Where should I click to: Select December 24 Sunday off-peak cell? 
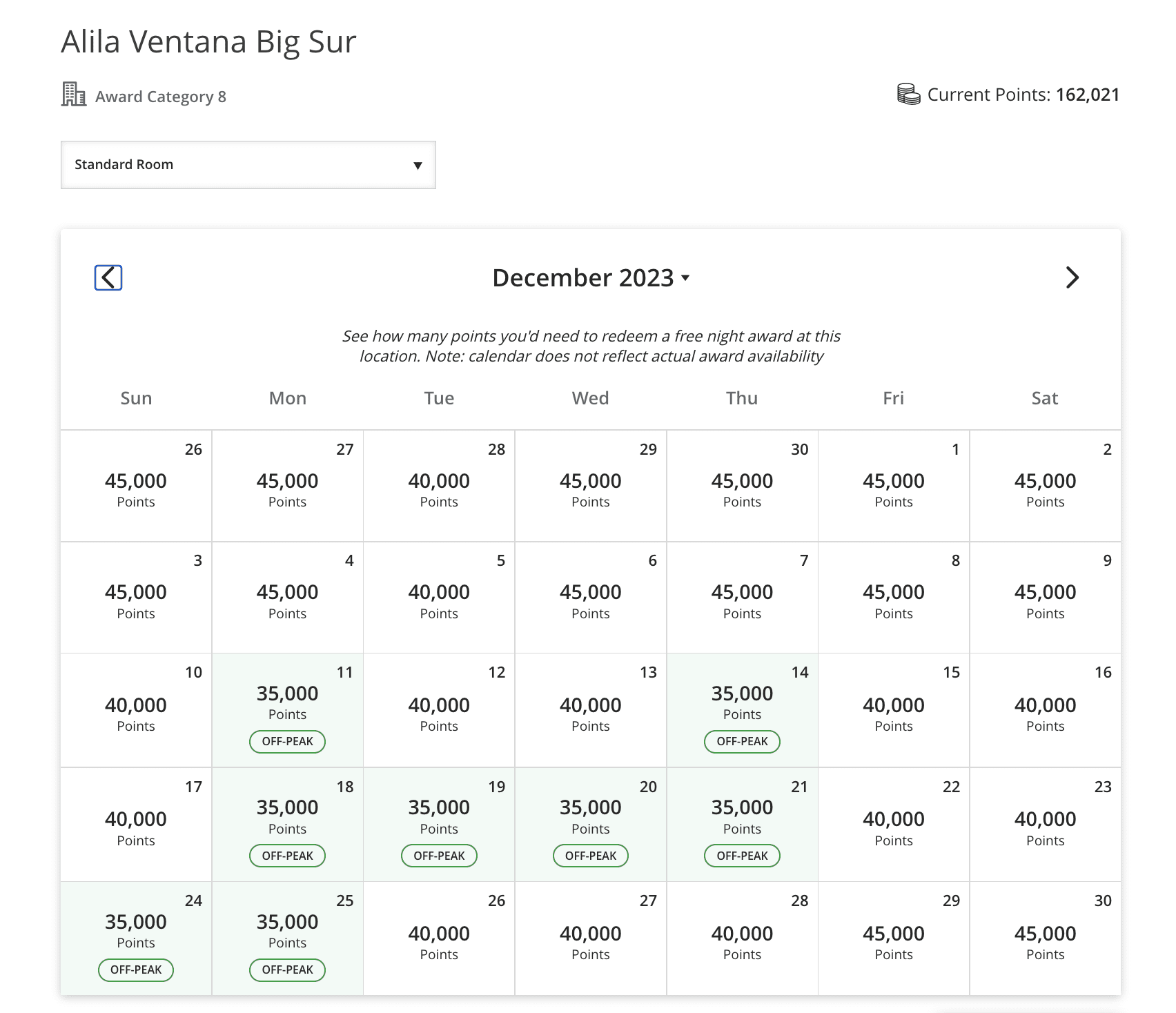(x=136, y=938)
